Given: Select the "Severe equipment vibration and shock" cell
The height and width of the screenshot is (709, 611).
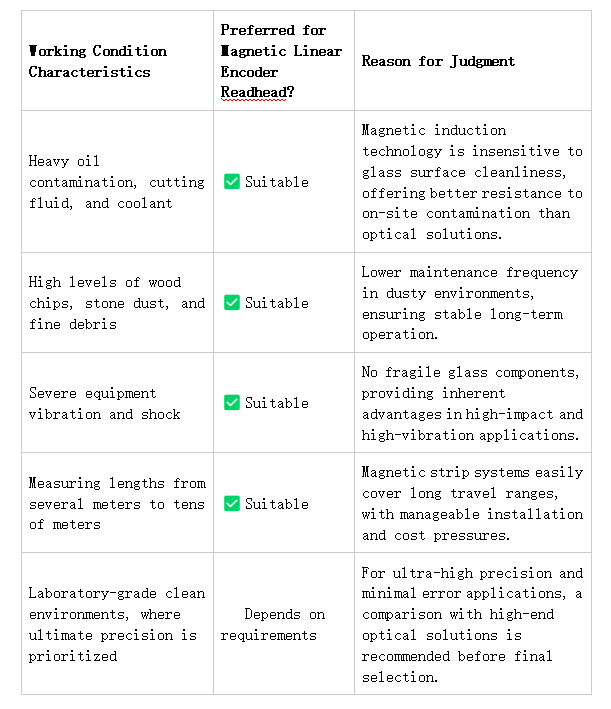Looking at the screenshot, I should 104,403.
